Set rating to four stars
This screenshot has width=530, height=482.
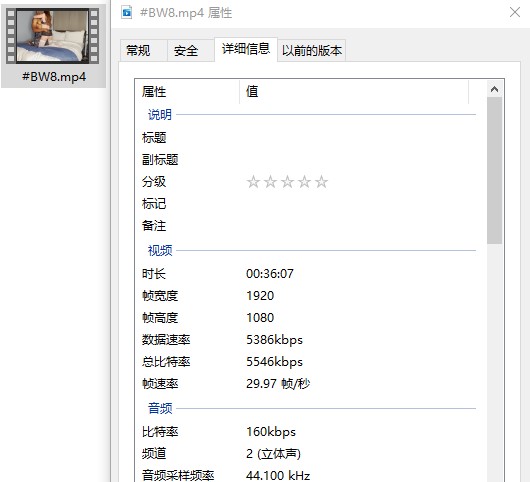coord(304,182)
